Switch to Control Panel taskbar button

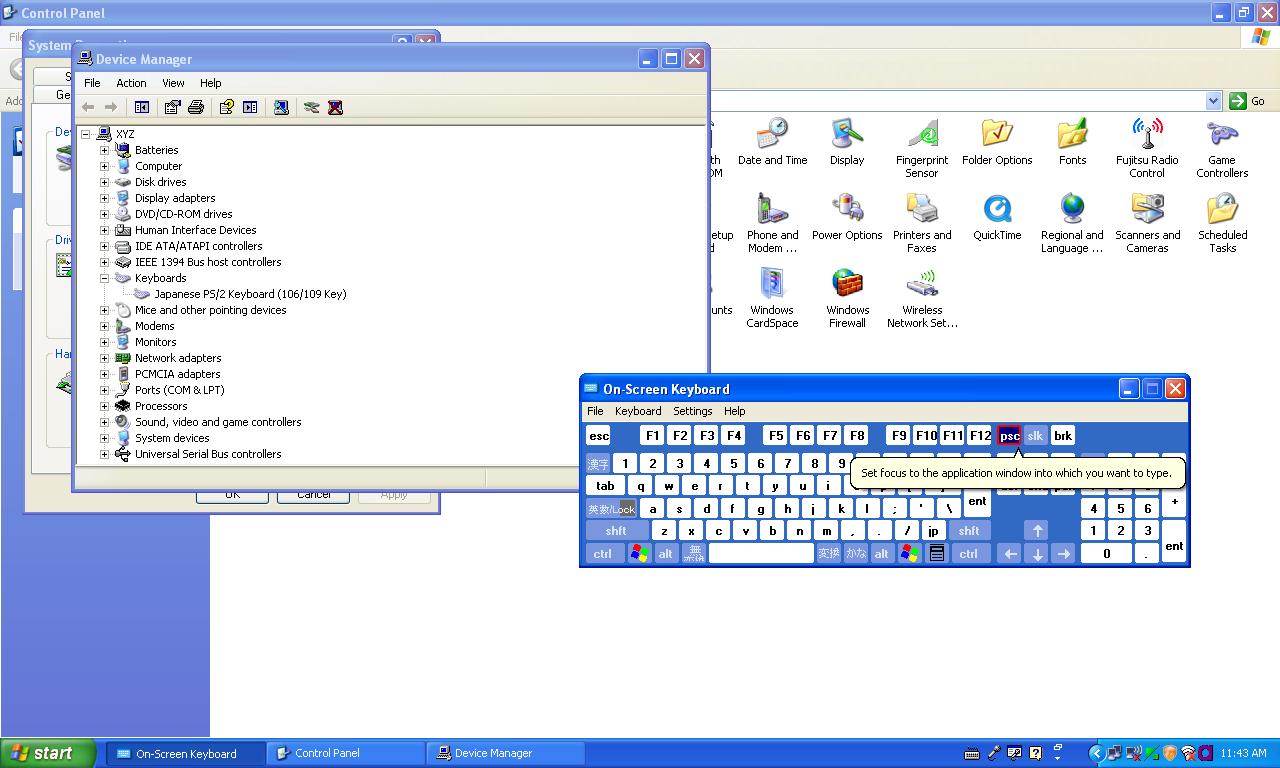[x=345, y=753]
